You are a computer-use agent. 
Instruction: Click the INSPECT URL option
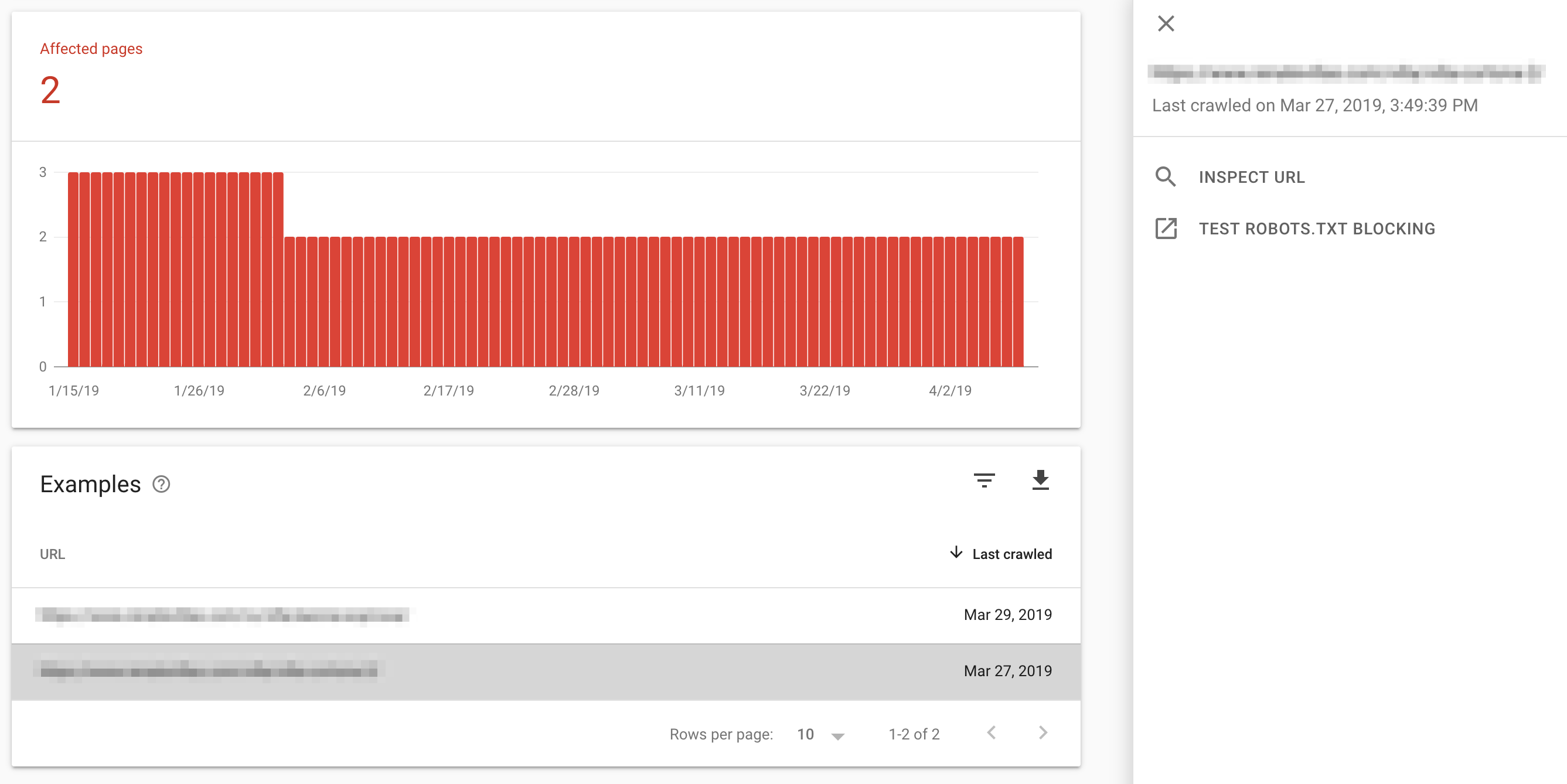(x=1251, y=177)
